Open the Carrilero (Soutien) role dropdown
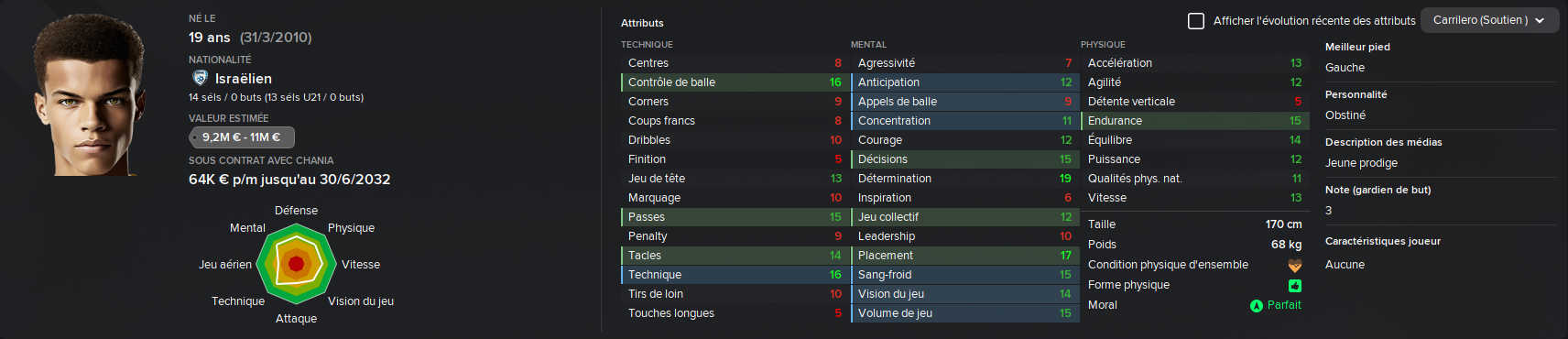 (1489, 20)
